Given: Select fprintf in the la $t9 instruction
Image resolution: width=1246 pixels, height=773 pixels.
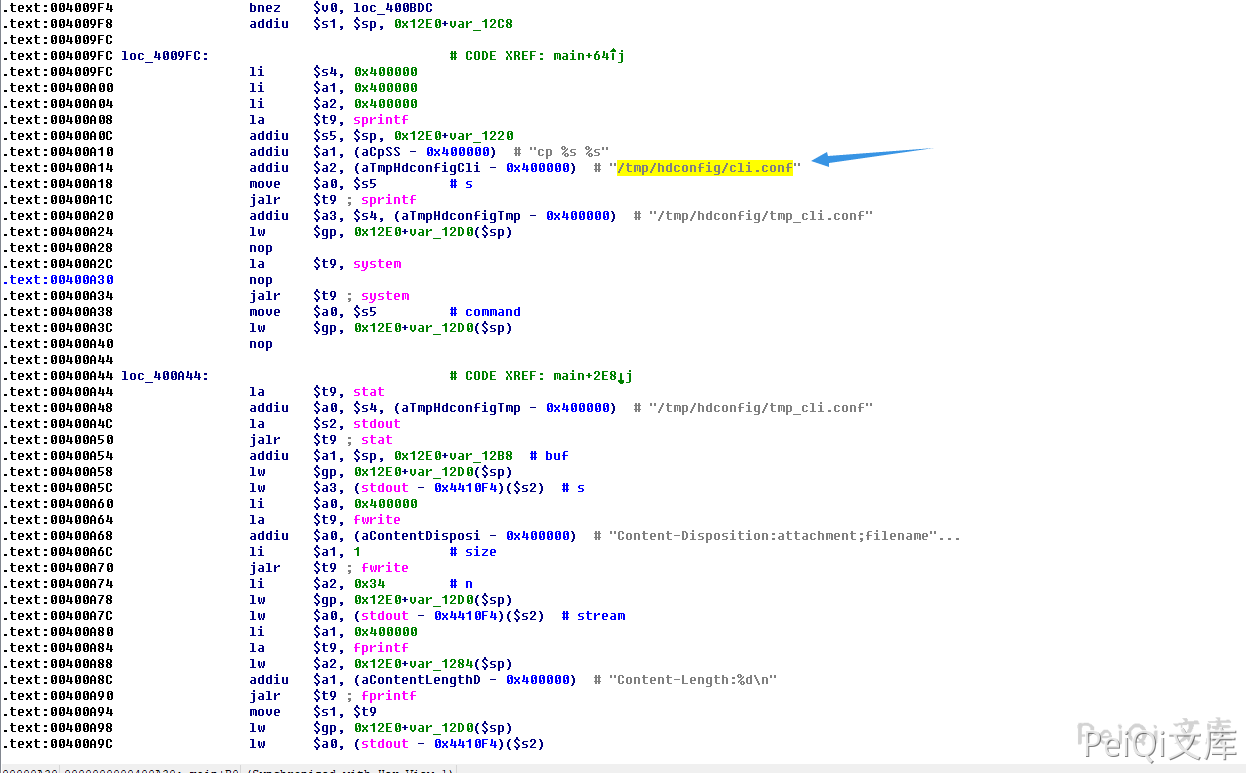Looking at the screenshot, I should point(381,648).
